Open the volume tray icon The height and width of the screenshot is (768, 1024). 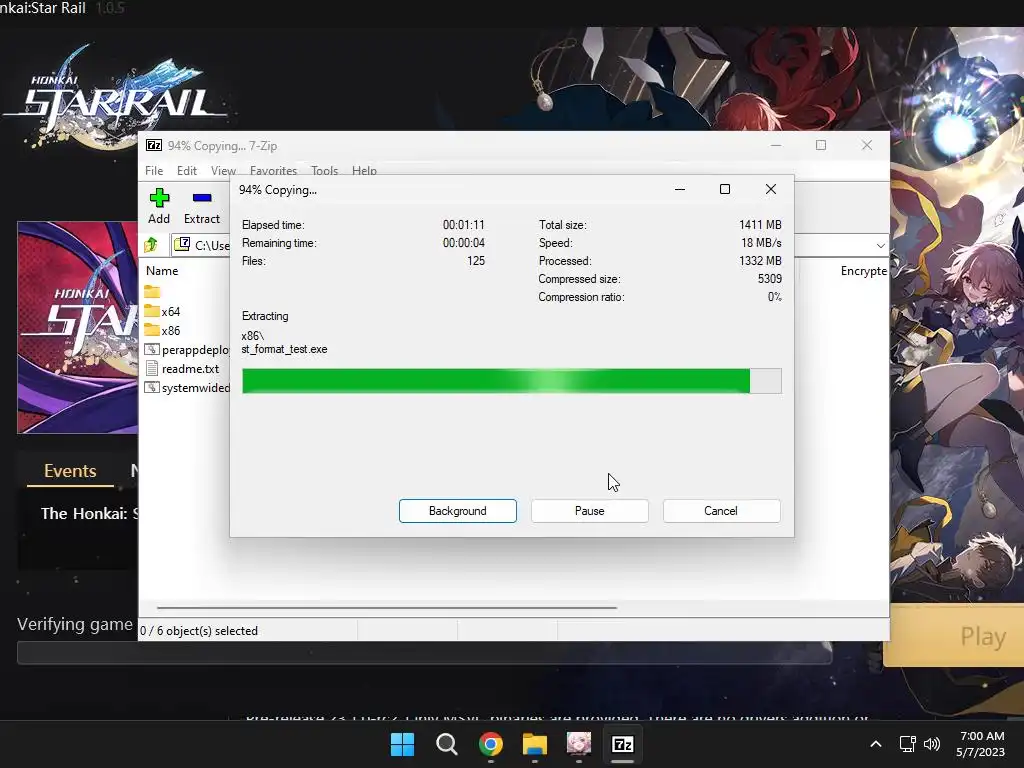click(x=932, y=744)
